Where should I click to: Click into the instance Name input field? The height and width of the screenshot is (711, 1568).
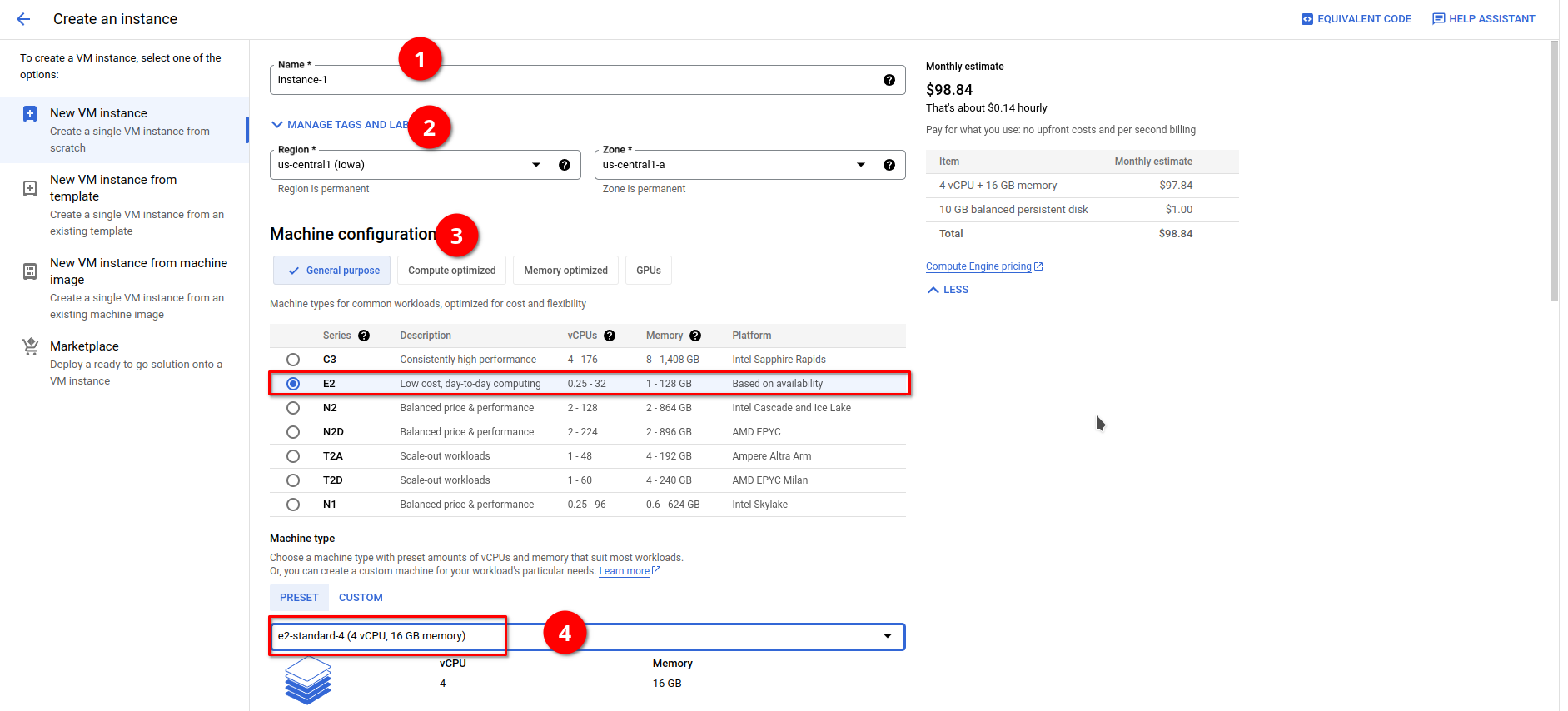[x=575, y=80]
